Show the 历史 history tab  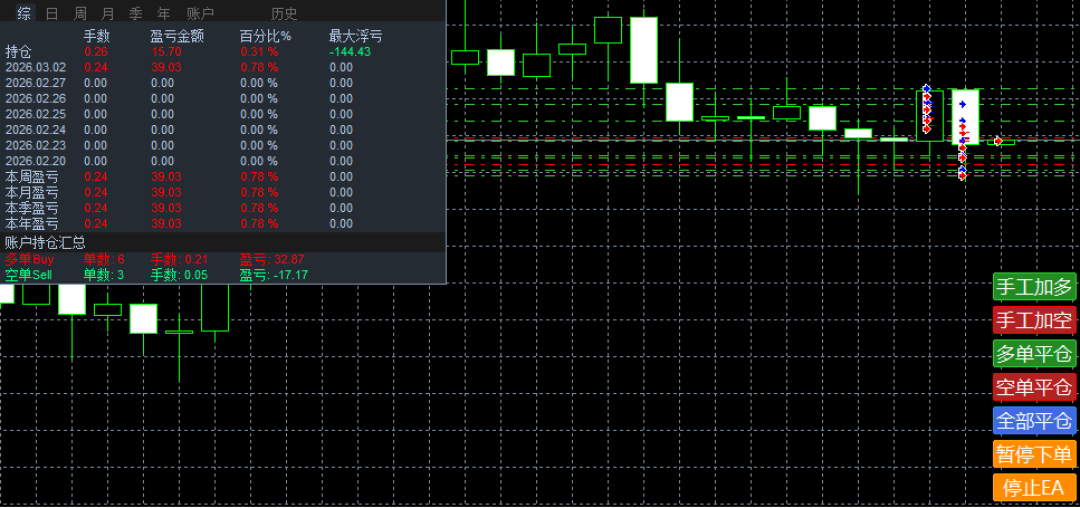coord(284,13)
